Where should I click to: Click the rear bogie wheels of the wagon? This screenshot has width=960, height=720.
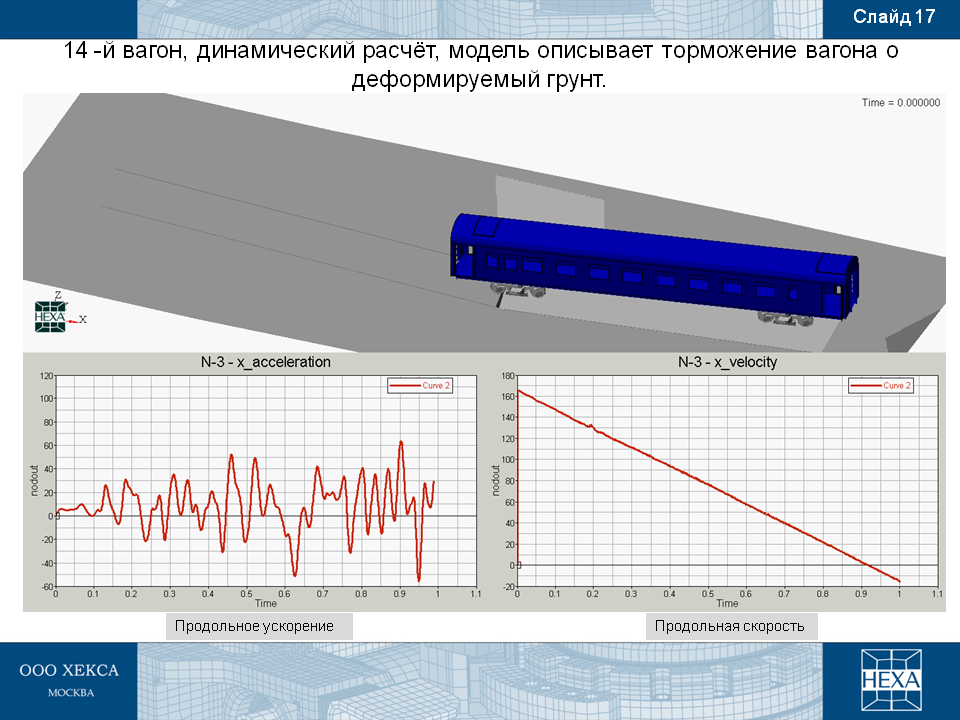click(x=786, y=319)
